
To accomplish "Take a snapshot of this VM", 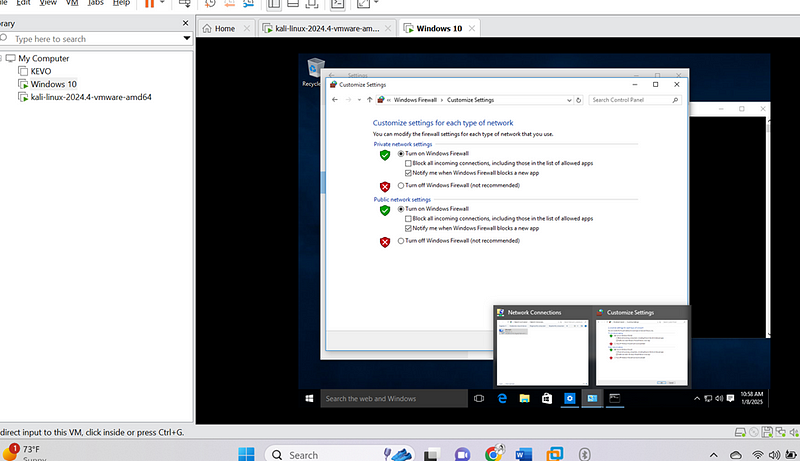I will pos(210,4).
